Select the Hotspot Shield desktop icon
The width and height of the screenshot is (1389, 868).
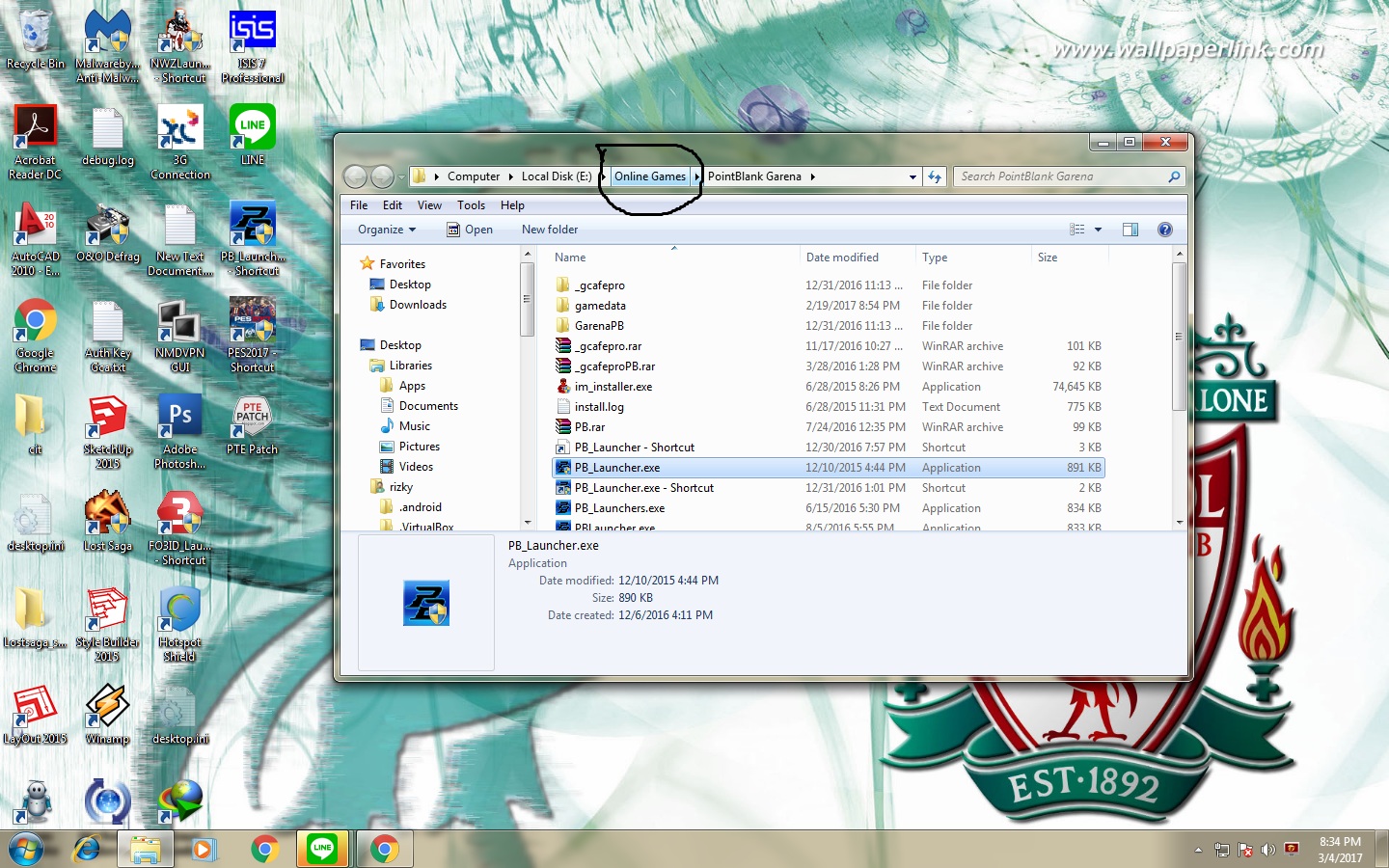180,624
